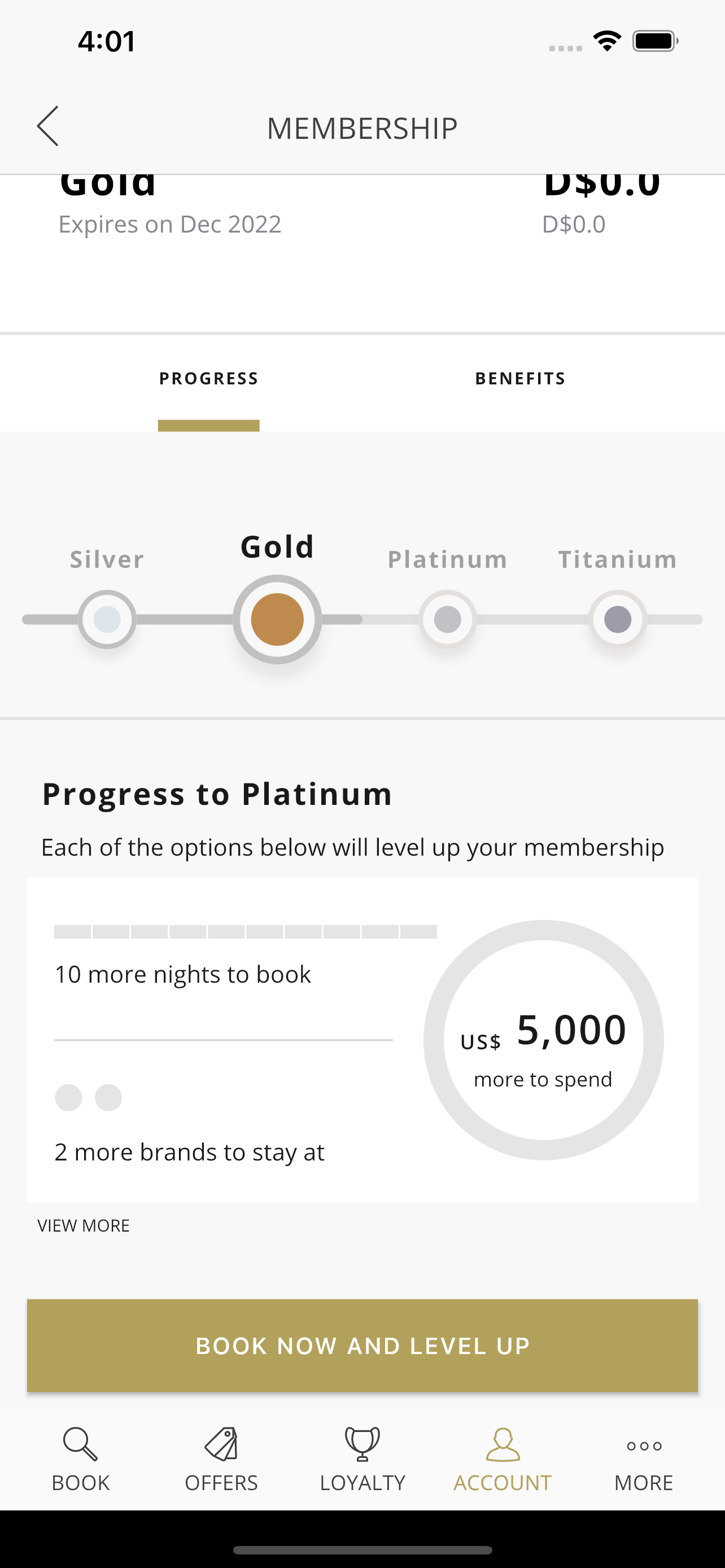Switch to the Progress tab

[209, 379]
